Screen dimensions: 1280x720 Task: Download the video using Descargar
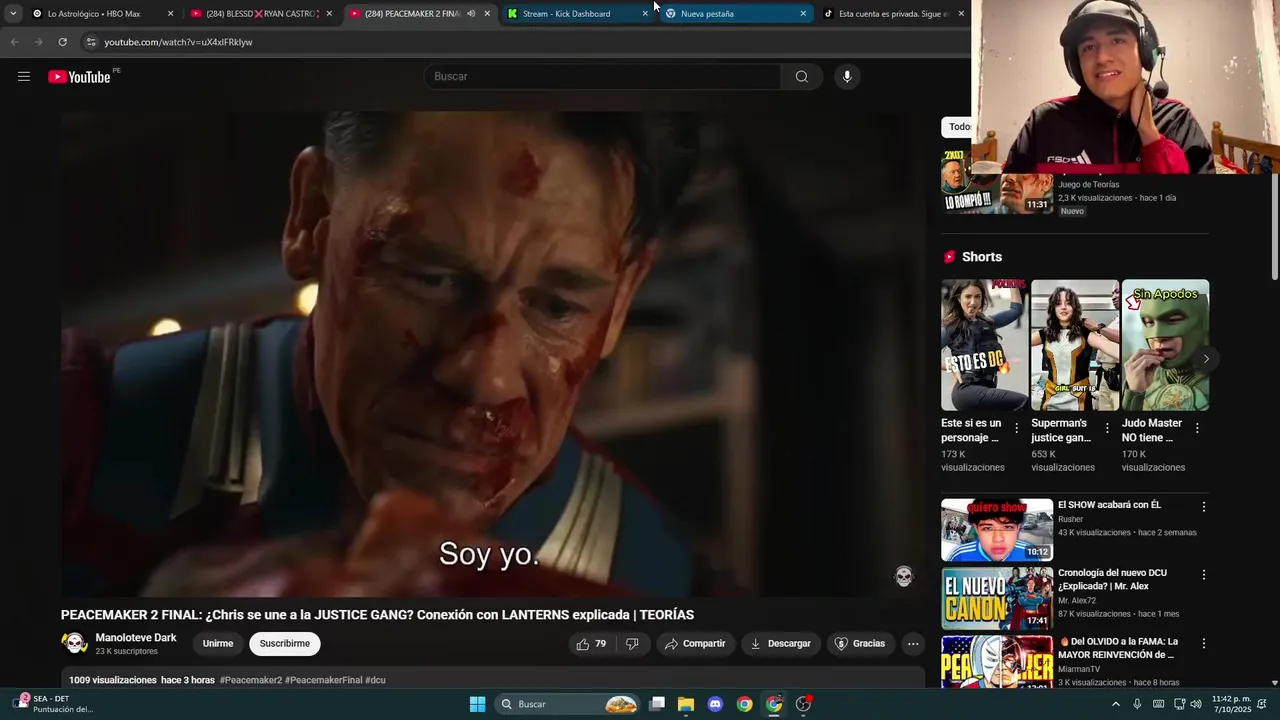(781, 644)
